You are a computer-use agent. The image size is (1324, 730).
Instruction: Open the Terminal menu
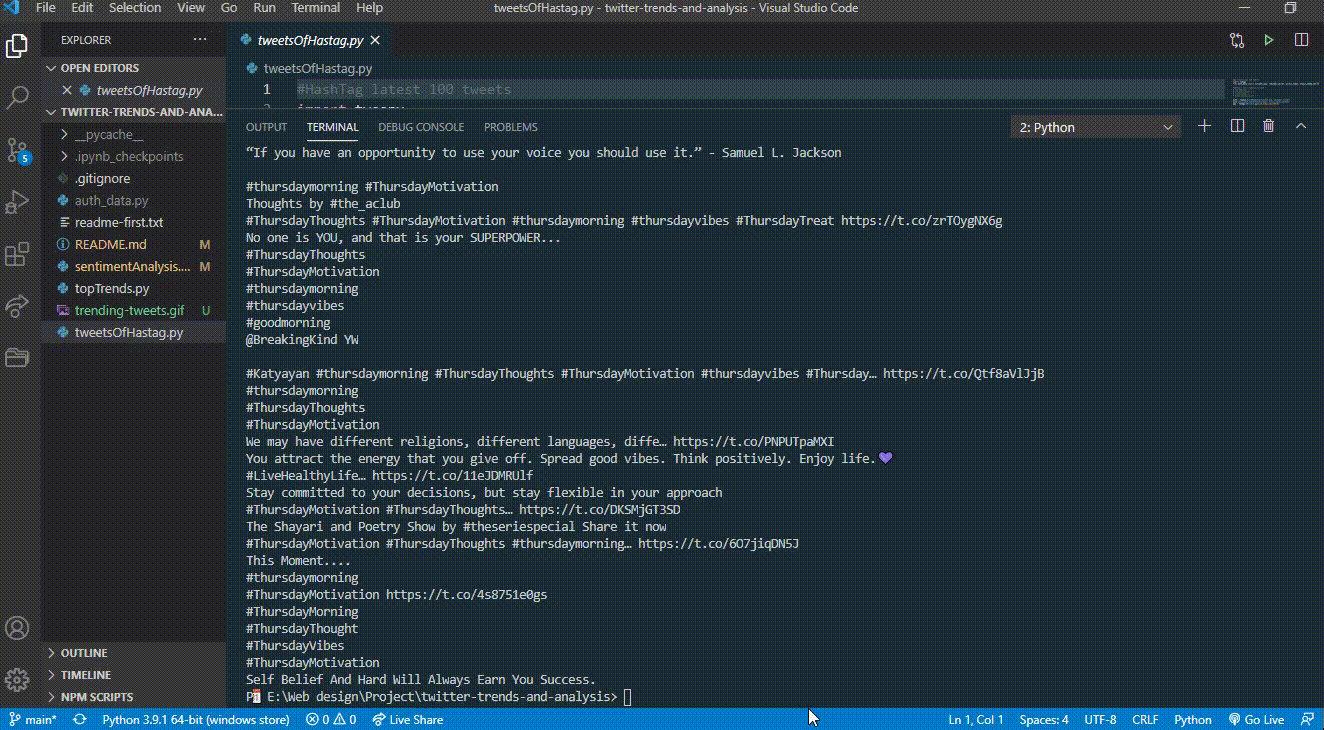coord(315,8)
